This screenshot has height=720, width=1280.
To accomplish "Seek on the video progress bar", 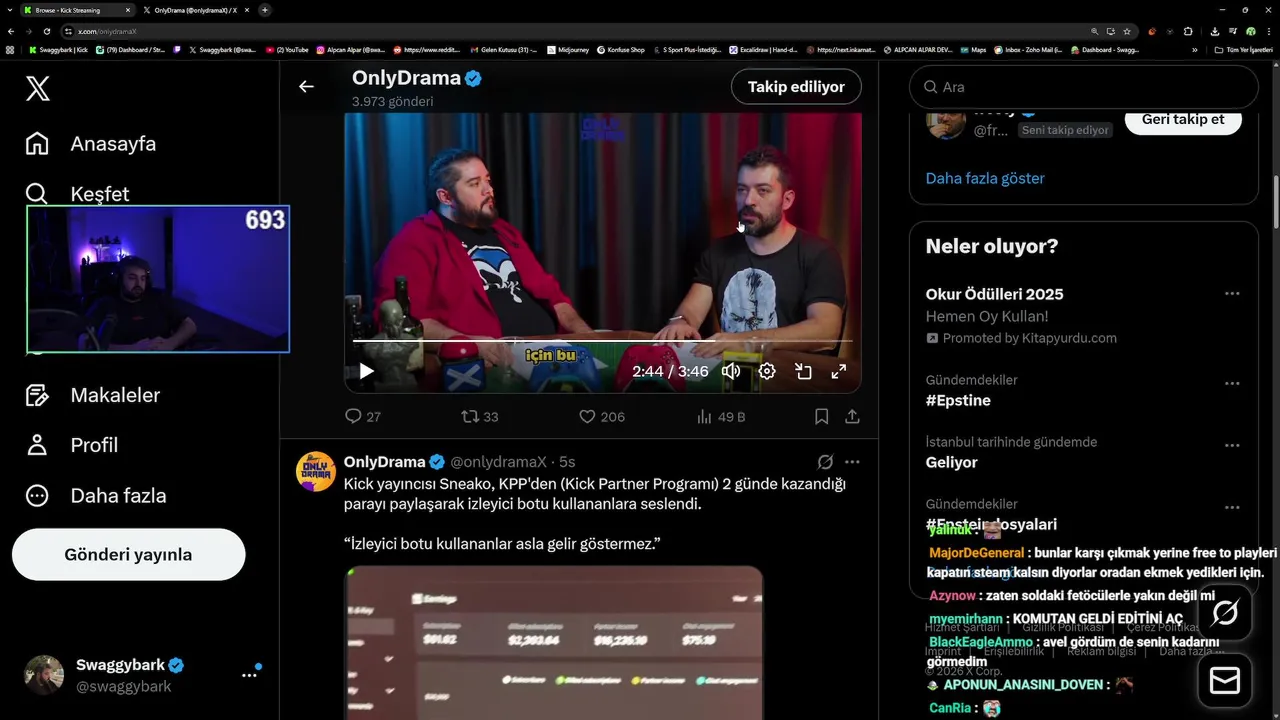I will (603, 341).
